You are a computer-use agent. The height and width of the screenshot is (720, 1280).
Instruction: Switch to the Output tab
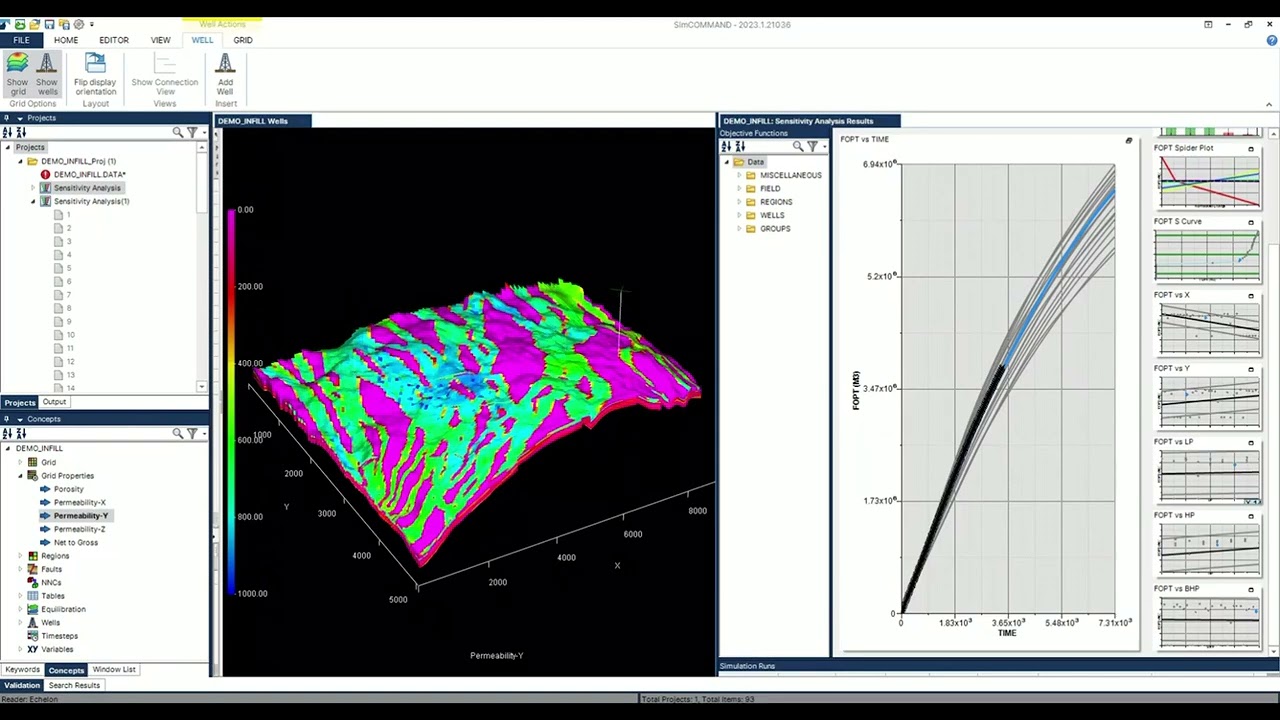tap(54, 402)
